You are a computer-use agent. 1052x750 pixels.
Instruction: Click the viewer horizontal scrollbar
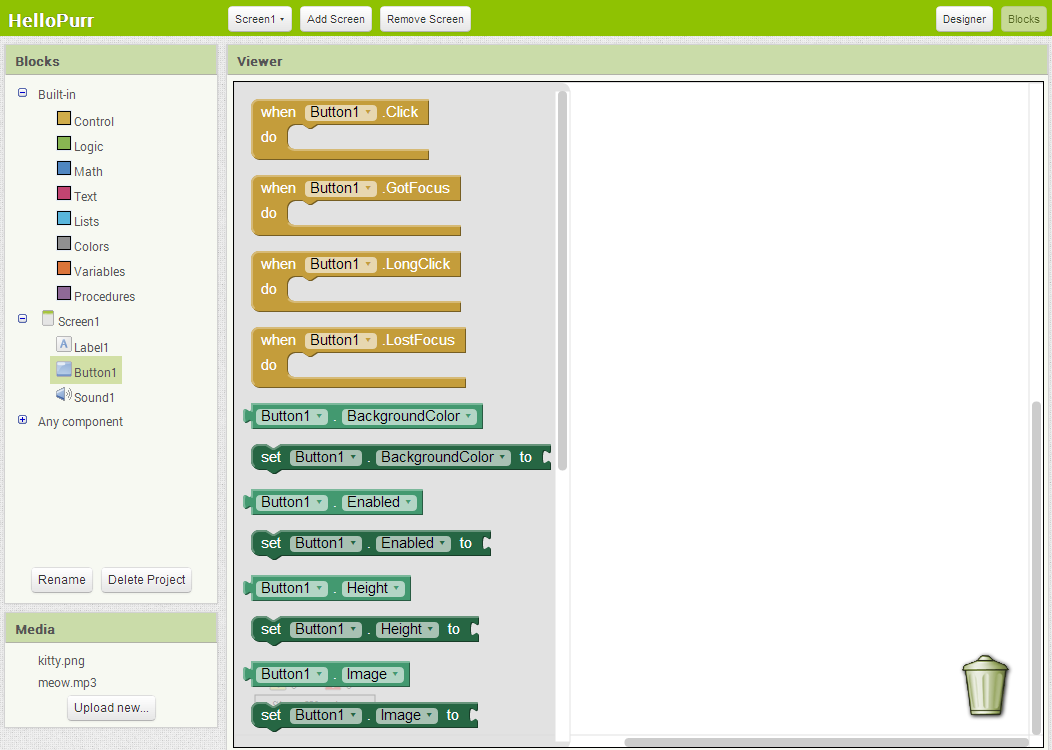pos(827,742)
